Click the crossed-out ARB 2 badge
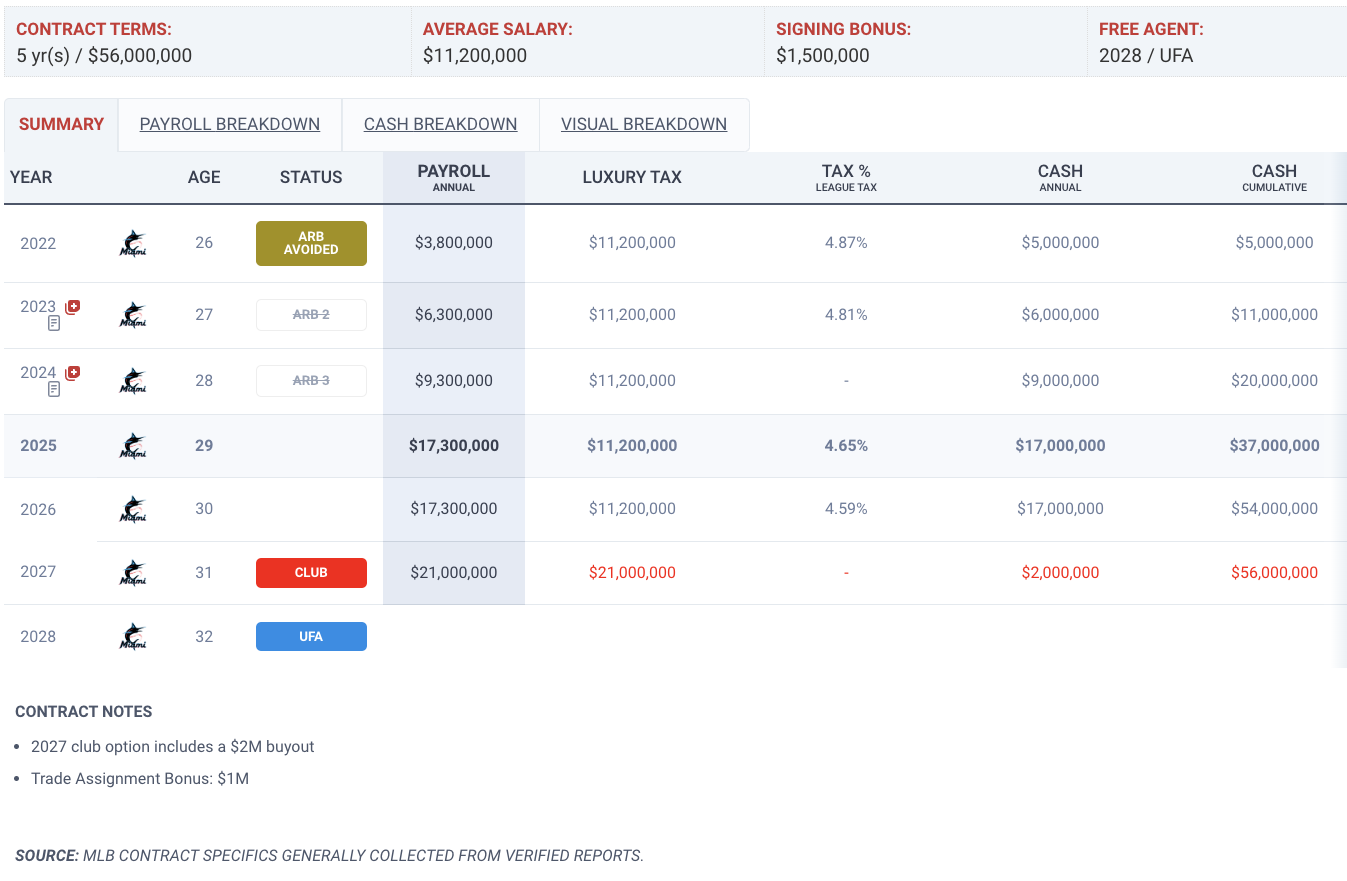The height and width of the screenshot is (881, 1347). tap(311, 315)
